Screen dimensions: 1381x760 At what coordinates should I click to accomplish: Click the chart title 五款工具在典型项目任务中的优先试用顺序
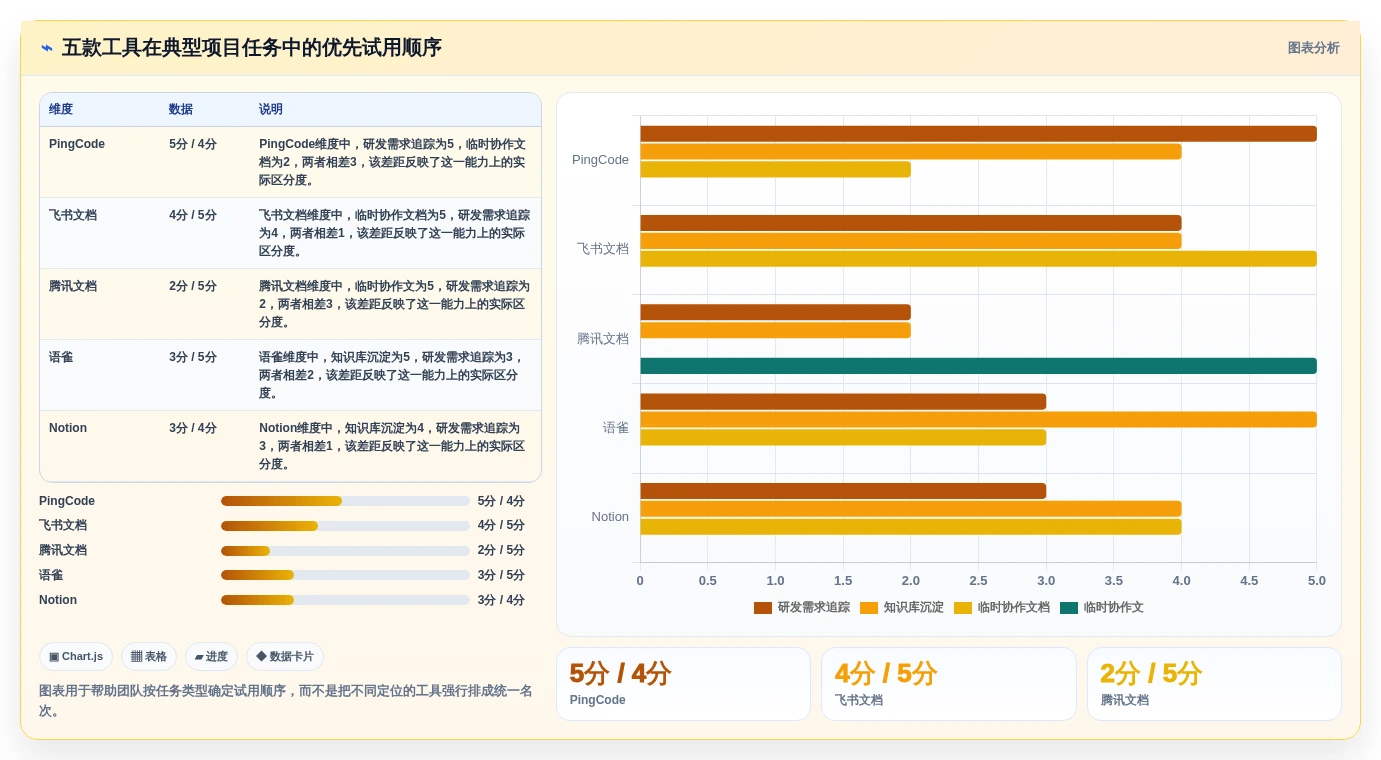point(252,48)
